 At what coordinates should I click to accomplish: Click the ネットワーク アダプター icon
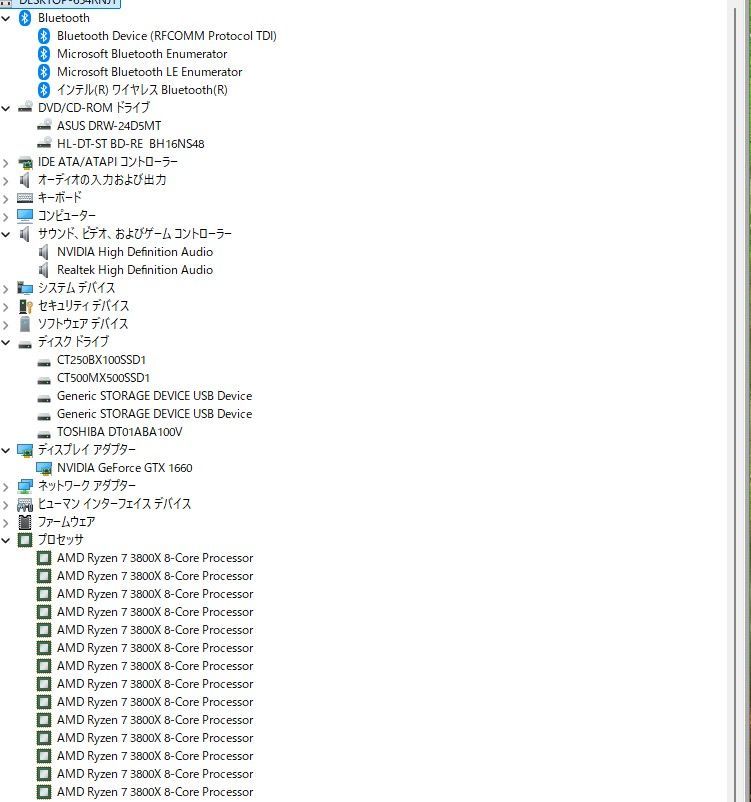(25, 486)
